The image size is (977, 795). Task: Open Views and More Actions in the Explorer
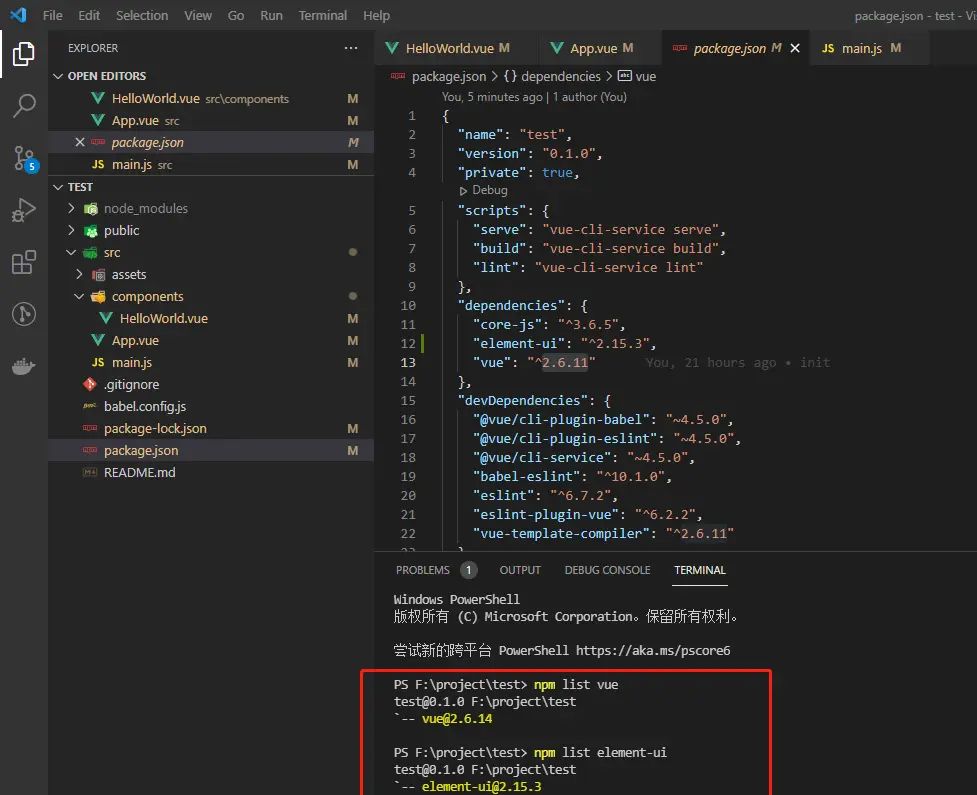tap(351, 47)
